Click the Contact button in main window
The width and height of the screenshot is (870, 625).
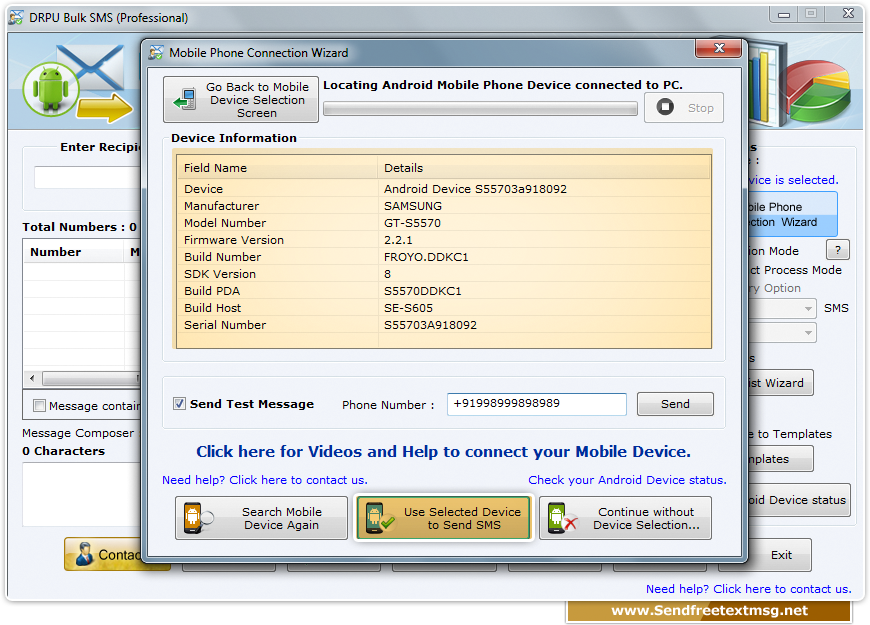[103, 554]
